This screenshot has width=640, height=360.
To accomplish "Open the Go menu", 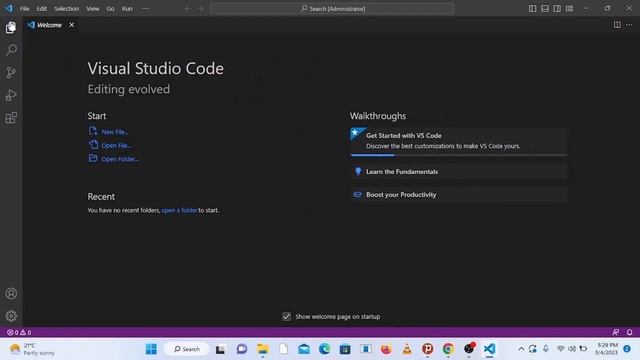I will tap(110, 9).
